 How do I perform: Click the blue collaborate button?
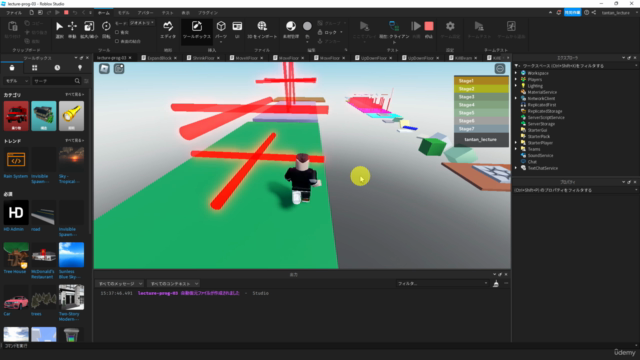point(572,13)
